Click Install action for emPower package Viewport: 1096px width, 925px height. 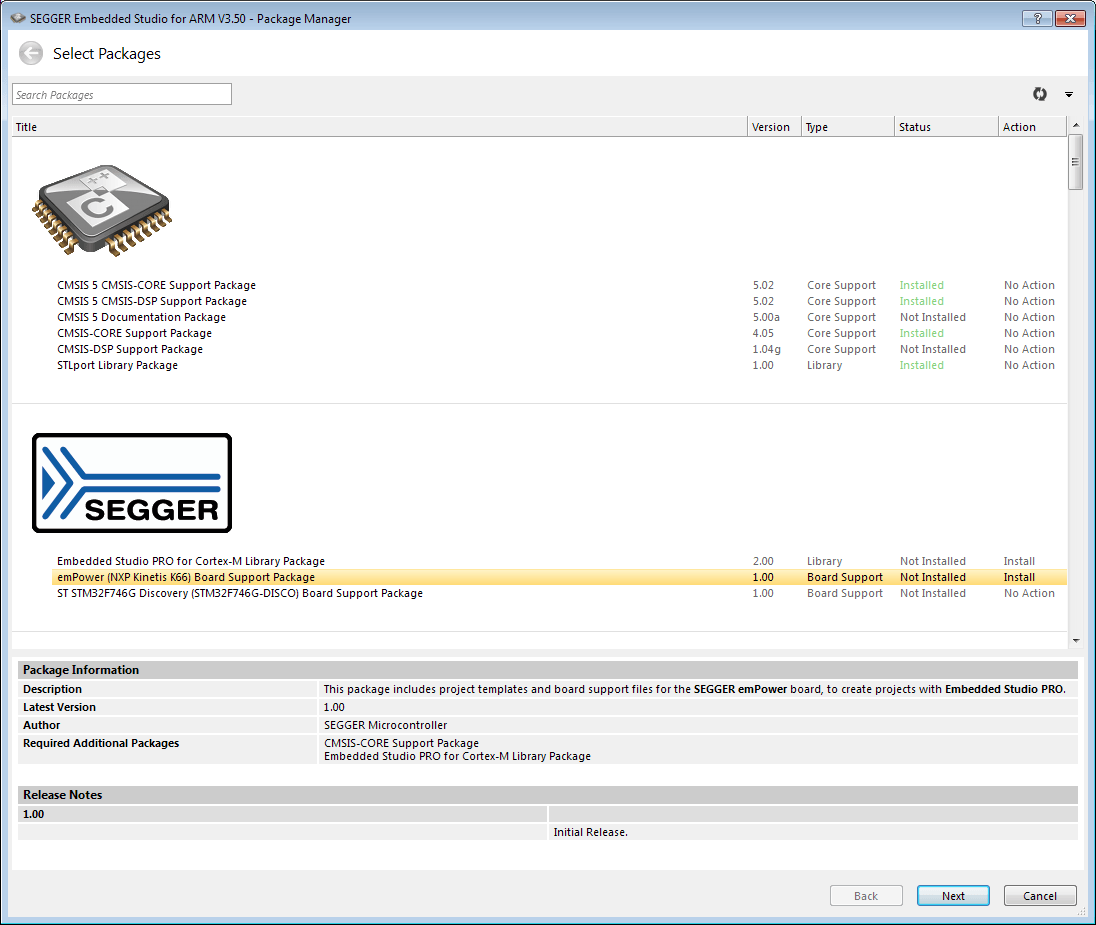[1019, 578]
